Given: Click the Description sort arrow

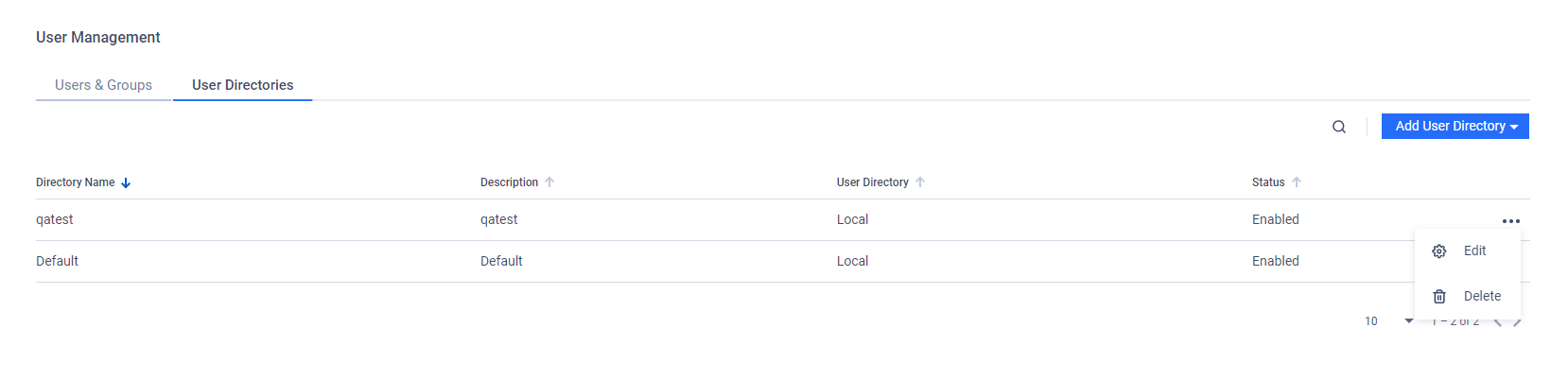Looking at the screenshot, I should (549, 182).
